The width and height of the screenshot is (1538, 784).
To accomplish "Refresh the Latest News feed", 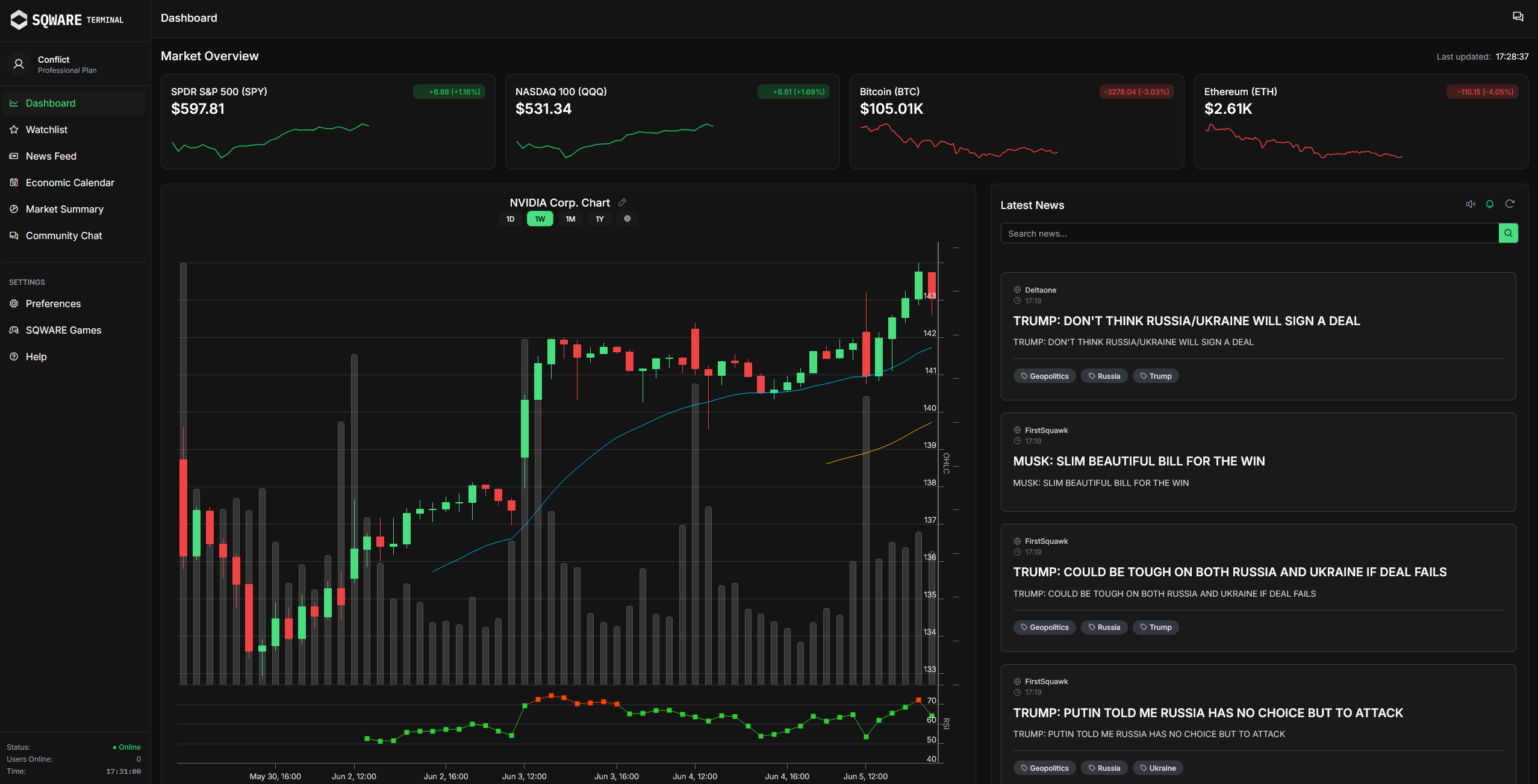I will (x=1510, y=204).
